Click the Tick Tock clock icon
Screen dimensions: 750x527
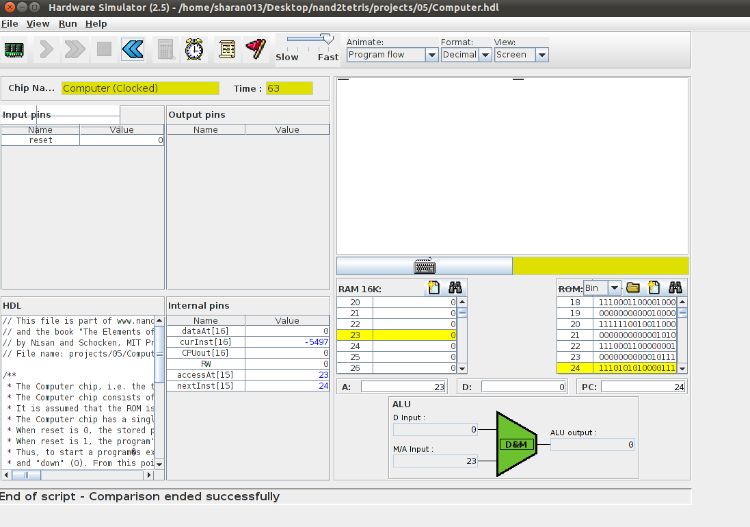tap(195, 49)
